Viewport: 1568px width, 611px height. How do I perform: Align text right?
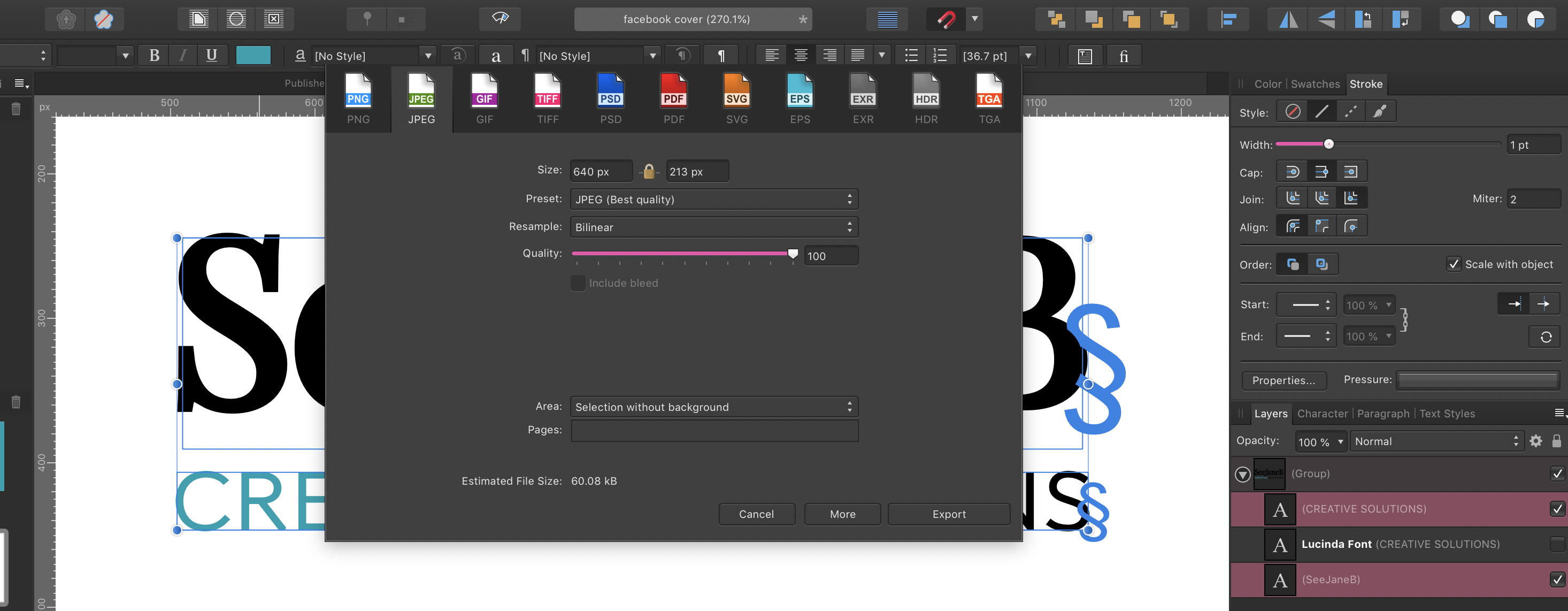click(x=829, y=56)
